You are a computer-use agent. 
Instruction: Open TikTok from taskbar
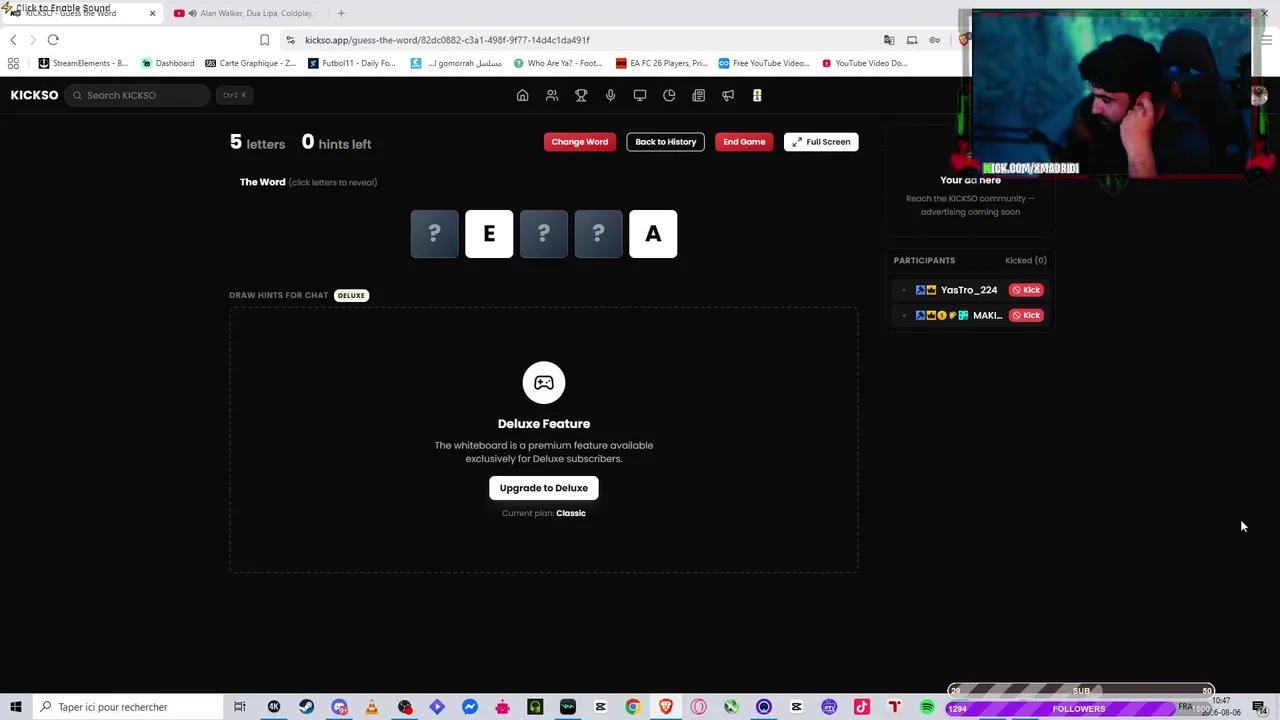pos(862,707)
